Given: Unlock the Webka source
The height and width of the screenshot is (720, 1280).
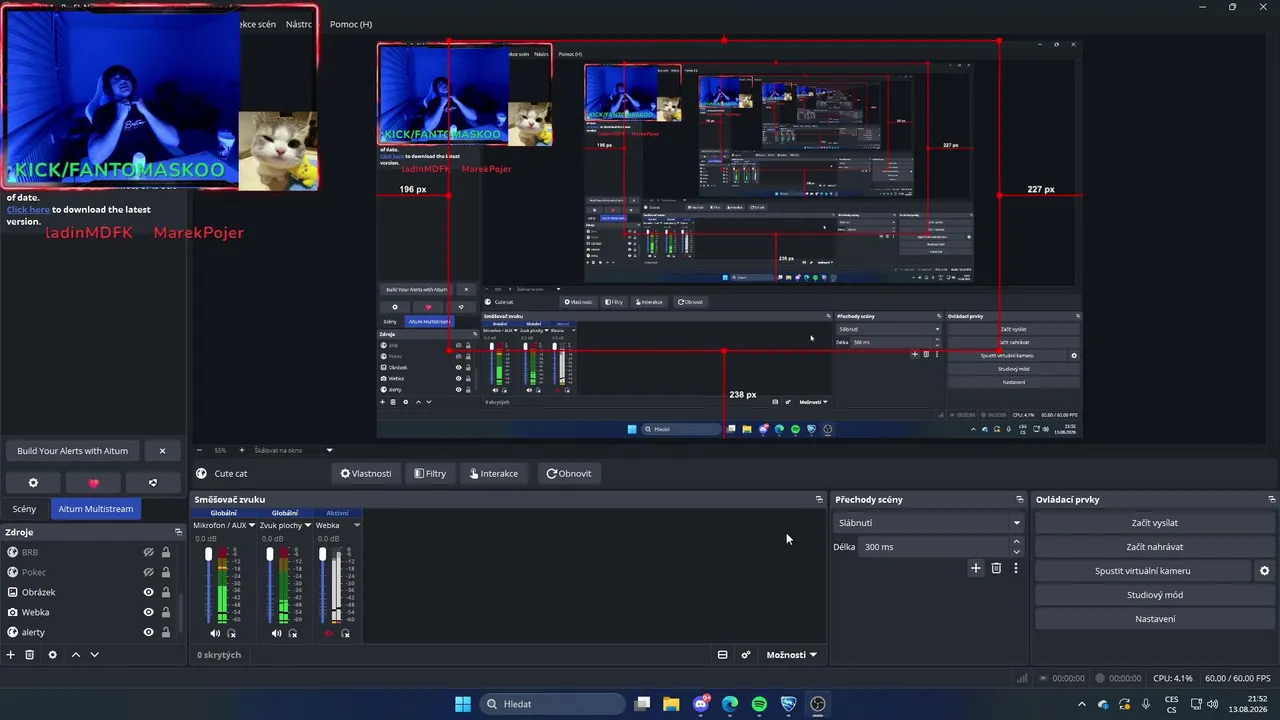Looking at the screenshot, I should point(166,612).
